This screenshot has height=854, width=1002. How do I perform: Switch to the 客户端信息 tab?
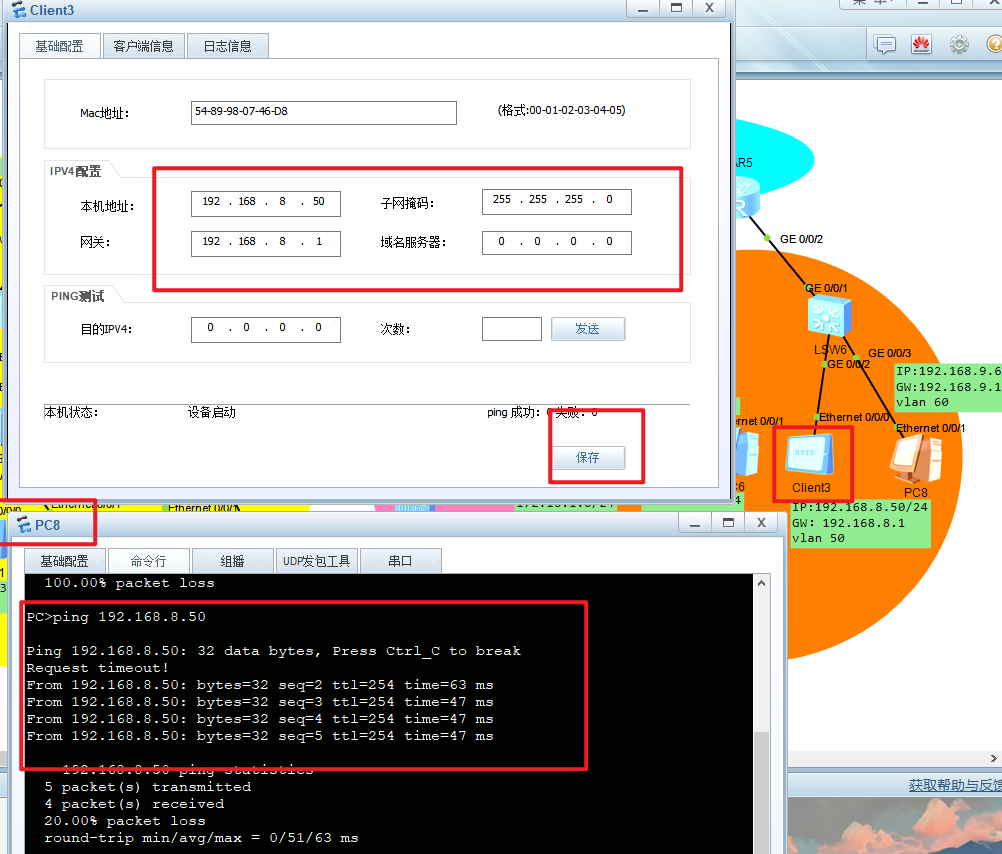(x=144, y=46)
